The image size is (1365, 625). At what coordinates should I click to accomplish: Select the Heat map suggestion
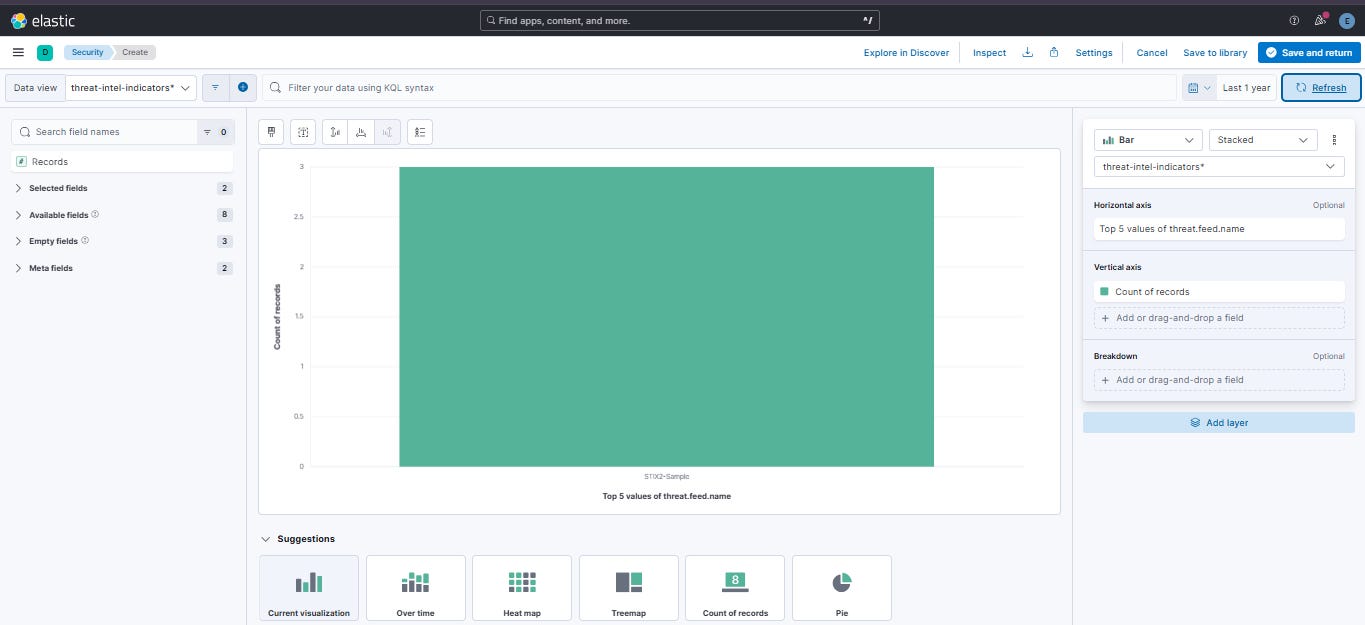click(522, 589)
